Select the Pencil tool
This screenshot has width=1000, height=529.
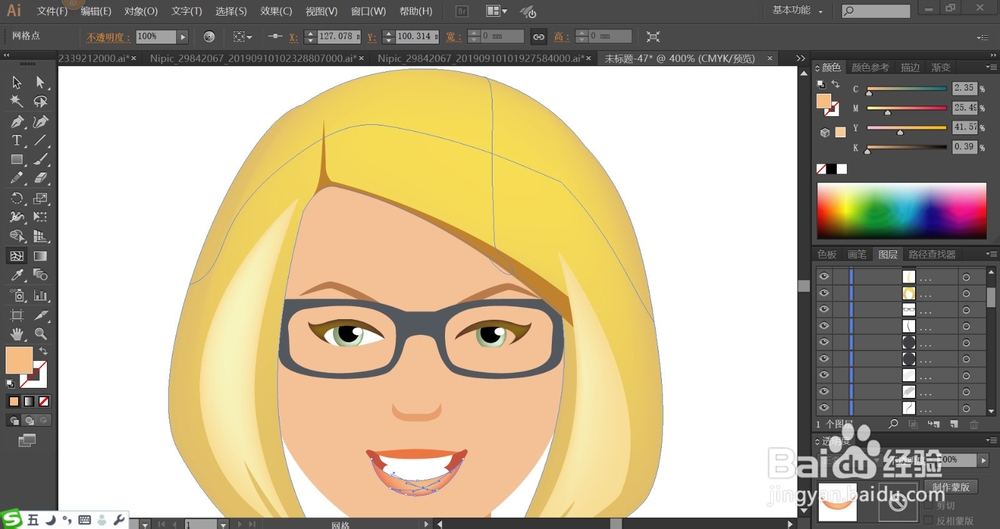(17, 179)
